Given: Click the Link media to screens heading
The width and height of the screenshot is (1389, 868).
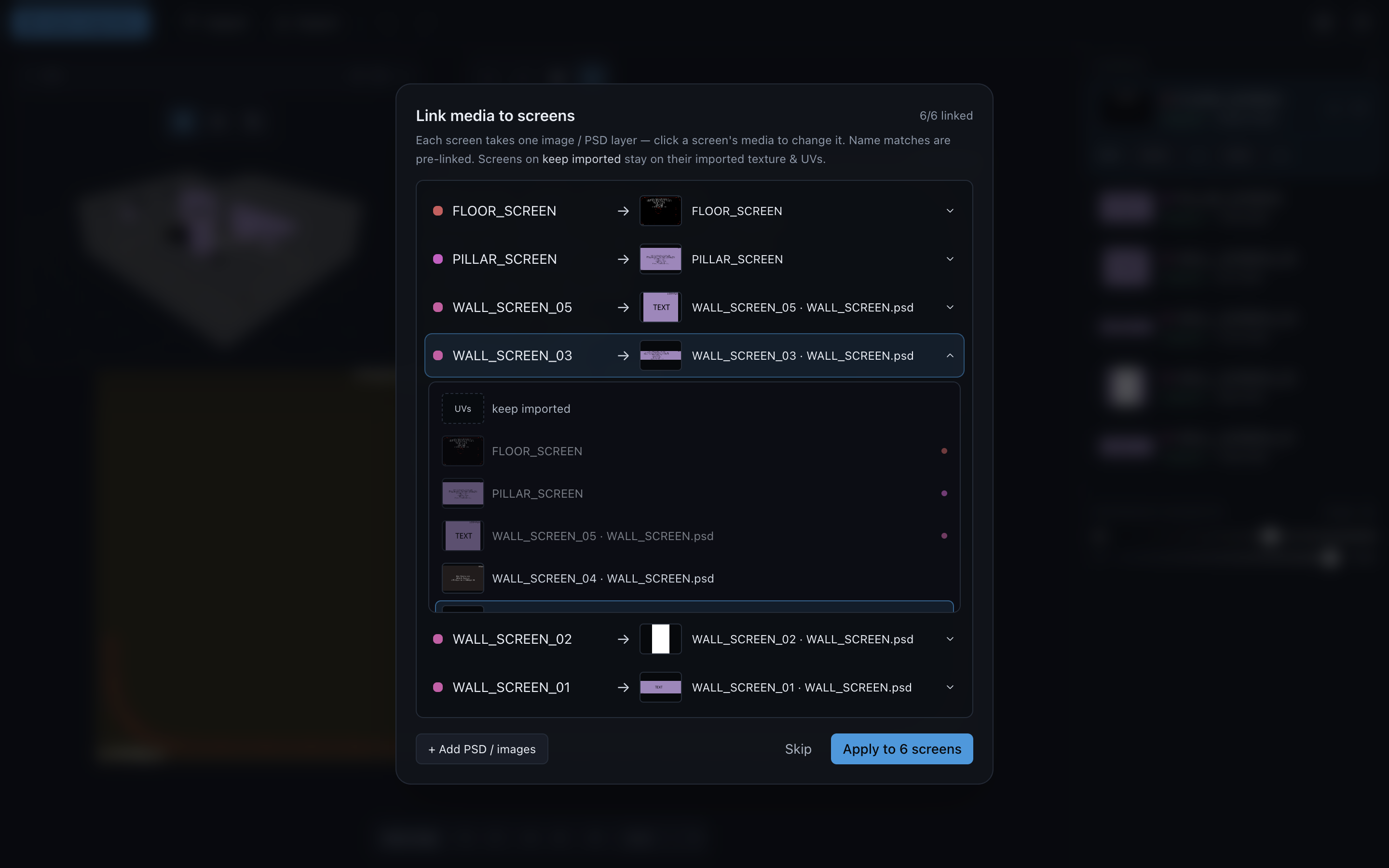Looking at the screenshot, I should click(495, 115).
